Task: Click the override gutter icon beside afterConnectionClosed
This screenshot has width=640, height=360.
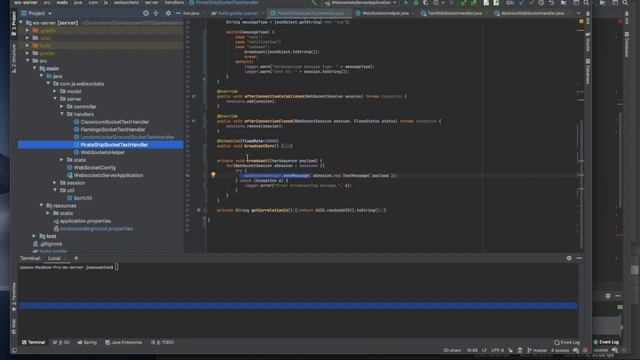Action: pyautogui.click(x=194, y=121)
